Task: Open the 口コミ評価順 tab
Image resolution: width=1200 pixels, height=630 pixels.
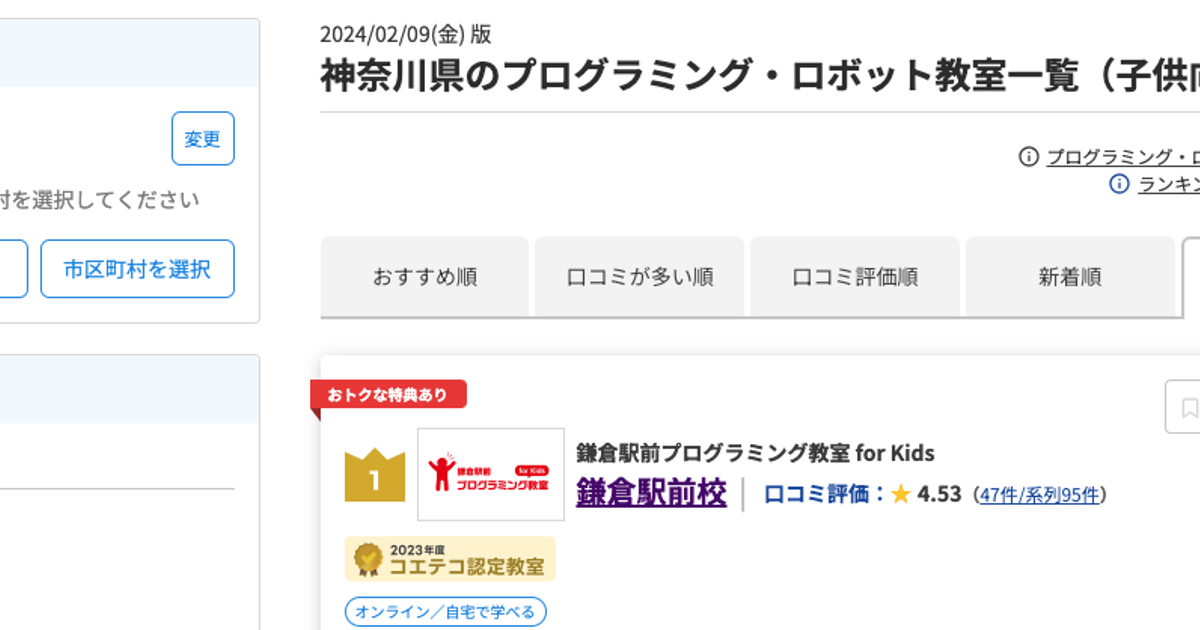Action: (x=855, y=277)
